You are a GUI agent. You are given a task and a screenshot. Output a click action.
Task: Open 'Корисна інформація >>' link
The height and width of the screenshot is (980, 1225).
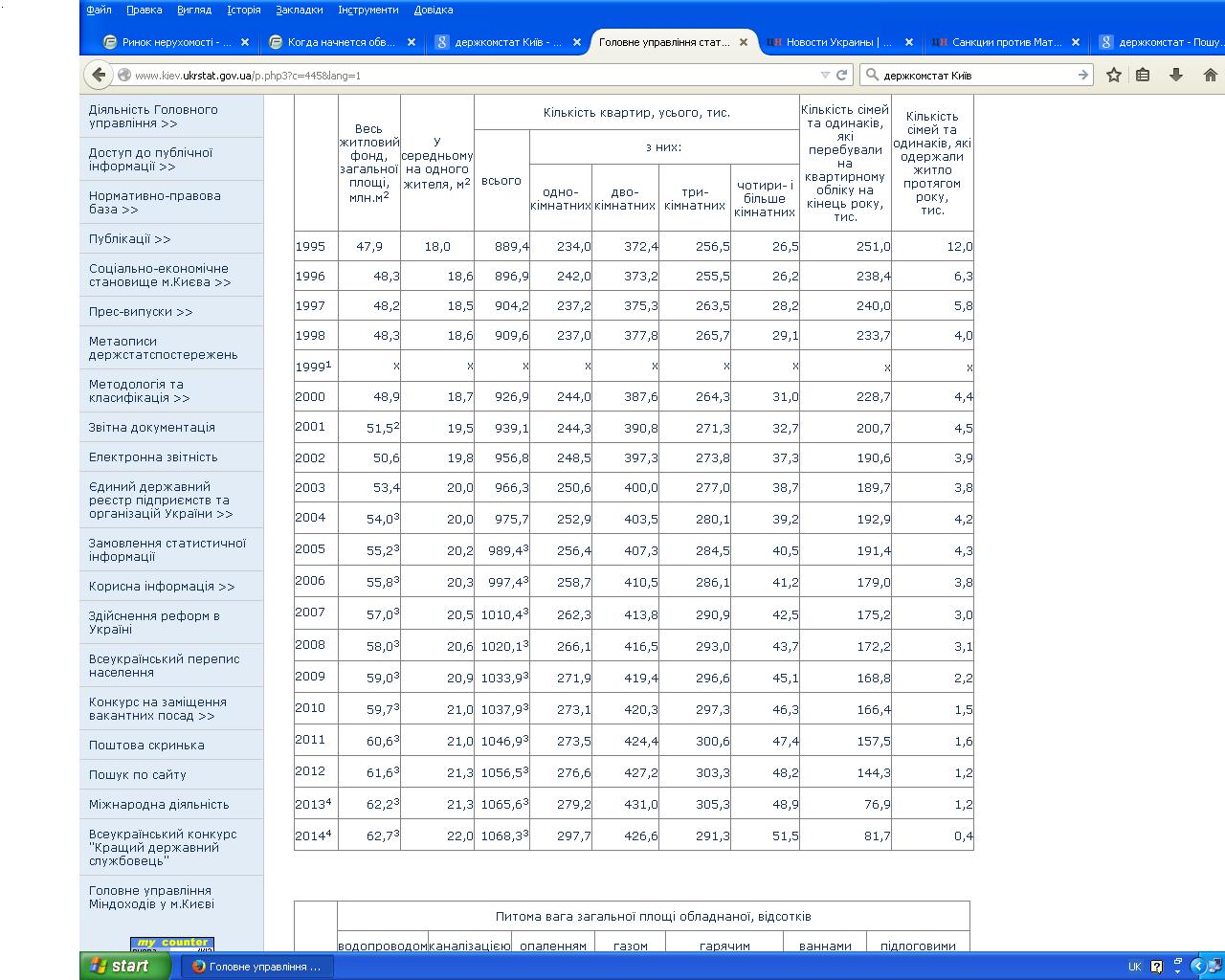[x=162, y=587]
